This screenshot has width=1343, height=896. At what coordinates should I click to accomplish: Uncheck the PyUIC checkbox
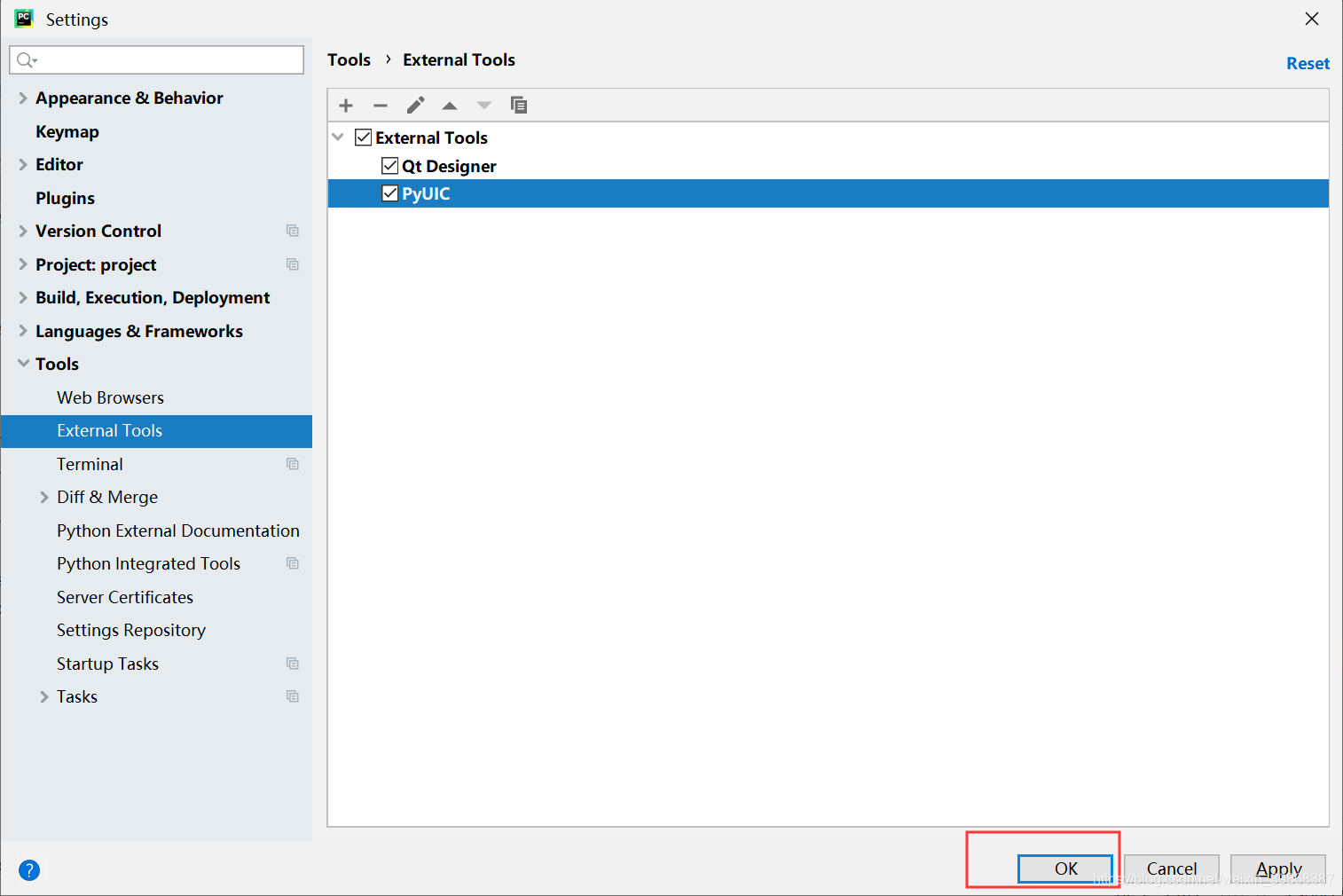[x=389, y=193]
